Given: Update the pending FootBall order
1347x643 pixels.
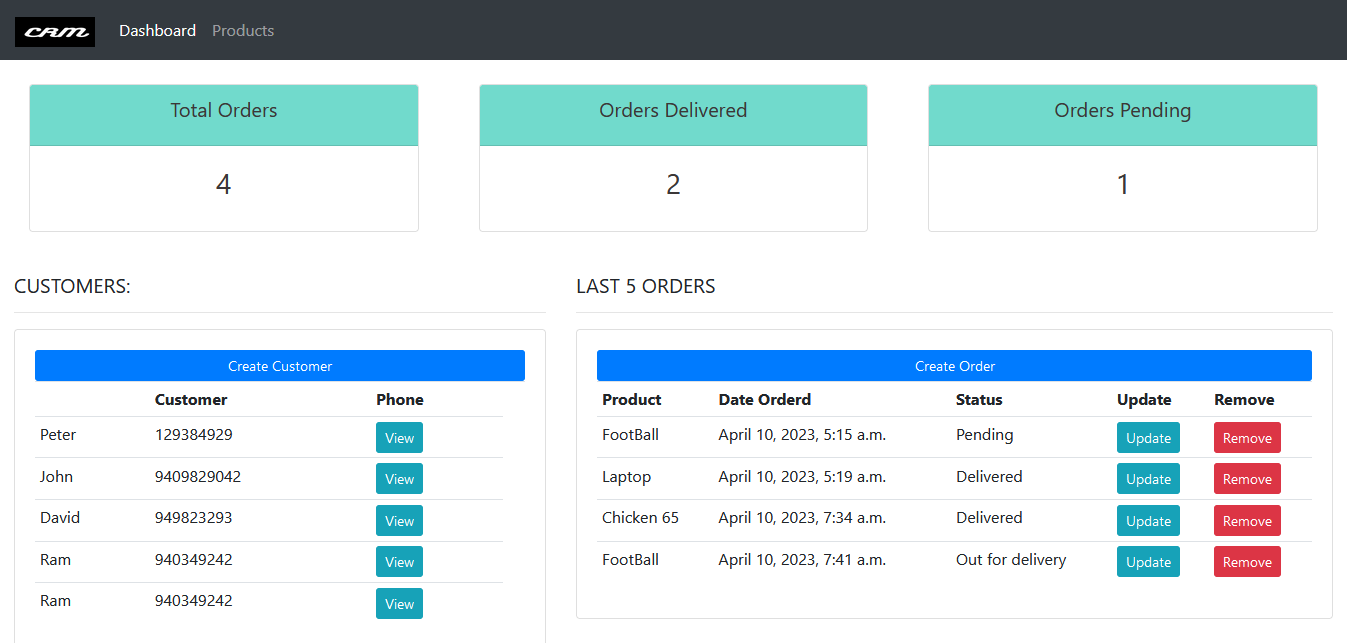Looking at the screenshot, I should (x=1147, y=437).
